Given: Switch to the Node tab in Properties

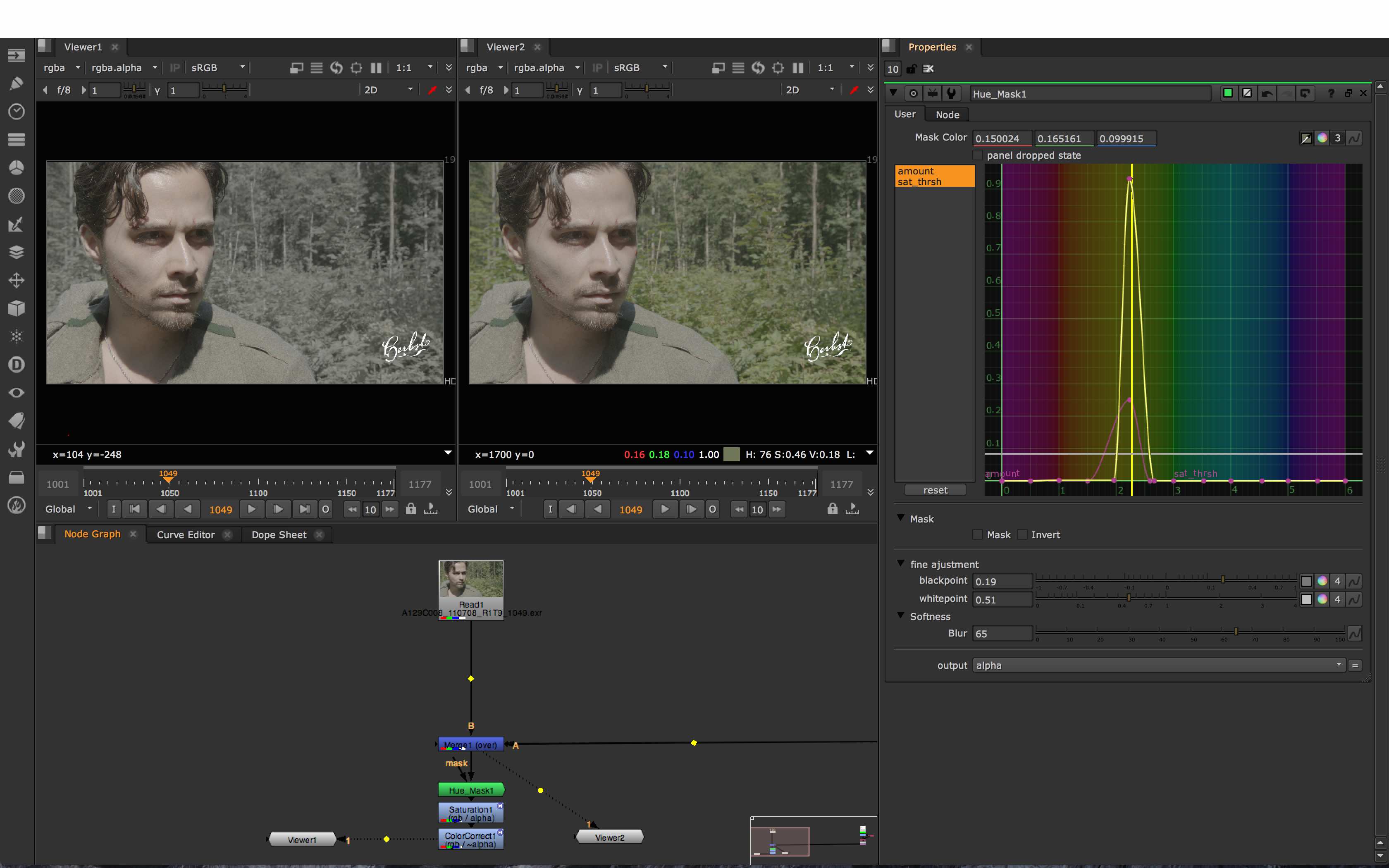Looking at the screenshot, I should 947,115.
